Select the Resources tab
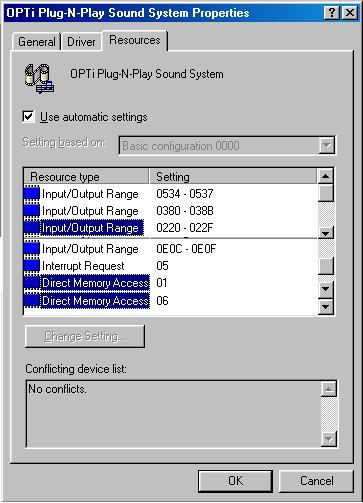The image size is (363, 503). pyautogui.click(x=135, y=40)
